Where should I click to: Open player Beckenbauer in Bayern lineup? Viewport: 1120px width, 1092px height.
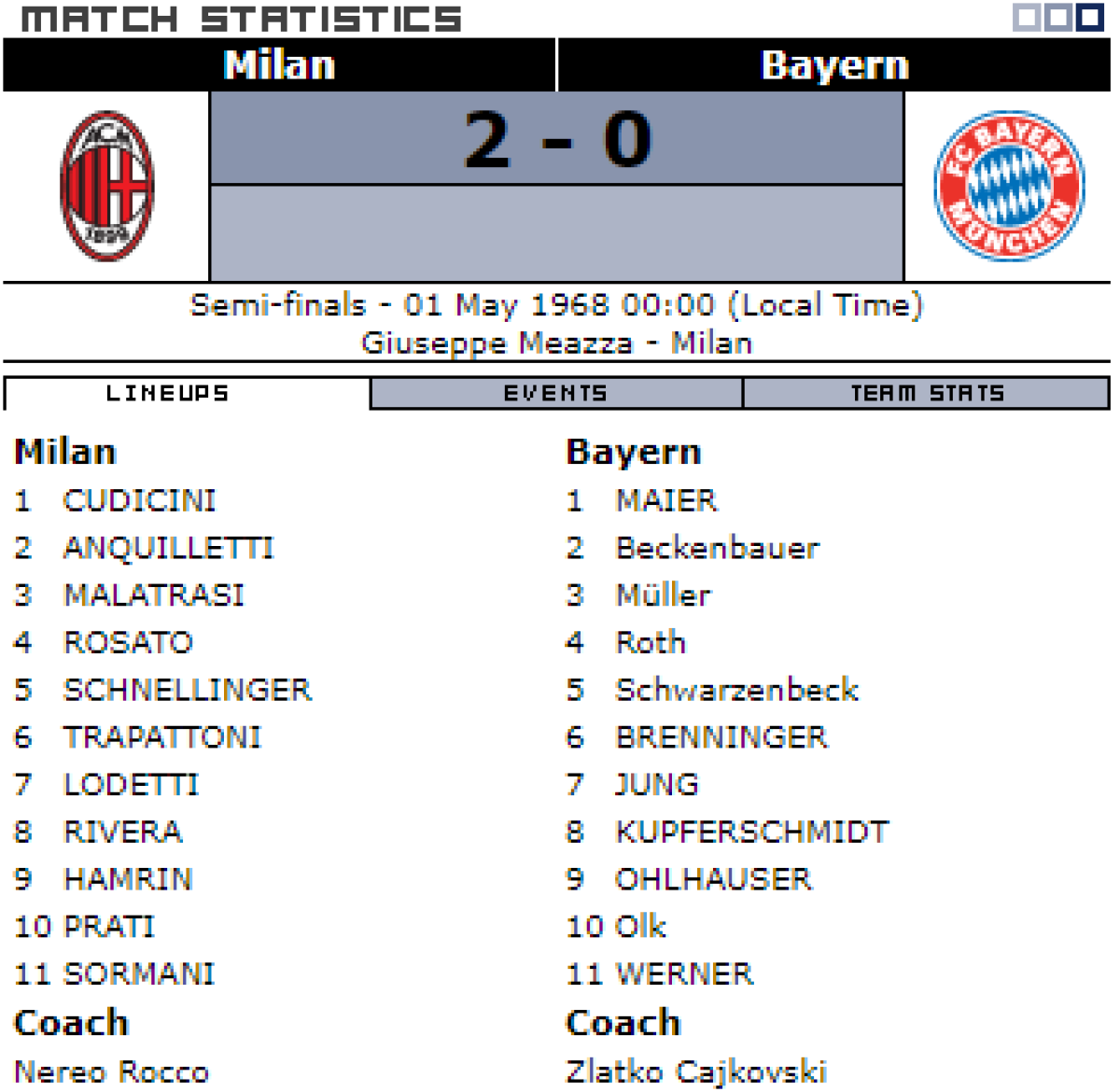(717, 548)
